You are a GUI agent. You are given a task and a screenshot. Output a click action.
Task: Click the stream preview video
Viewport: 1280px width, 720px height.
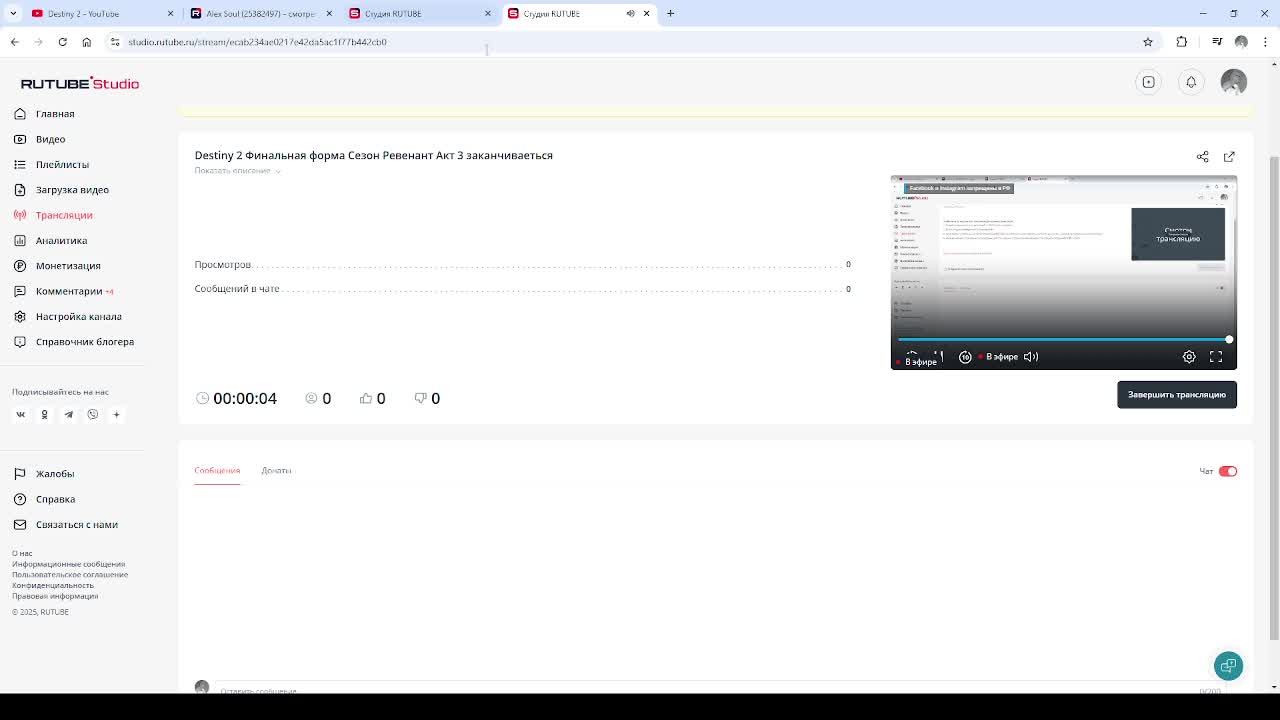(x=1064, y=272)
